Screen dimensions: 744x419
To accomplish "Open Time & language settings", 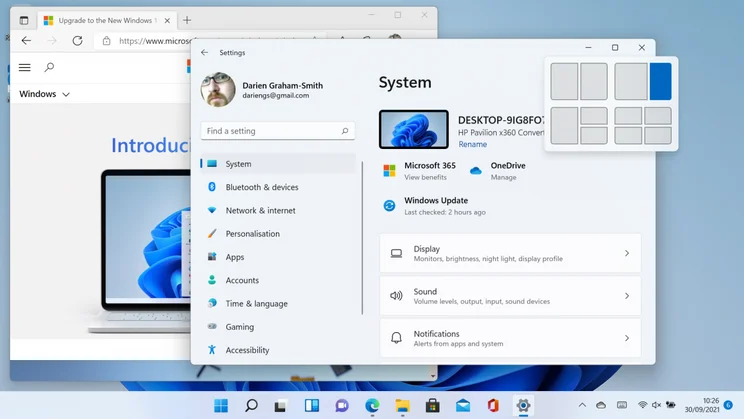I will click(x=278, y=303).
